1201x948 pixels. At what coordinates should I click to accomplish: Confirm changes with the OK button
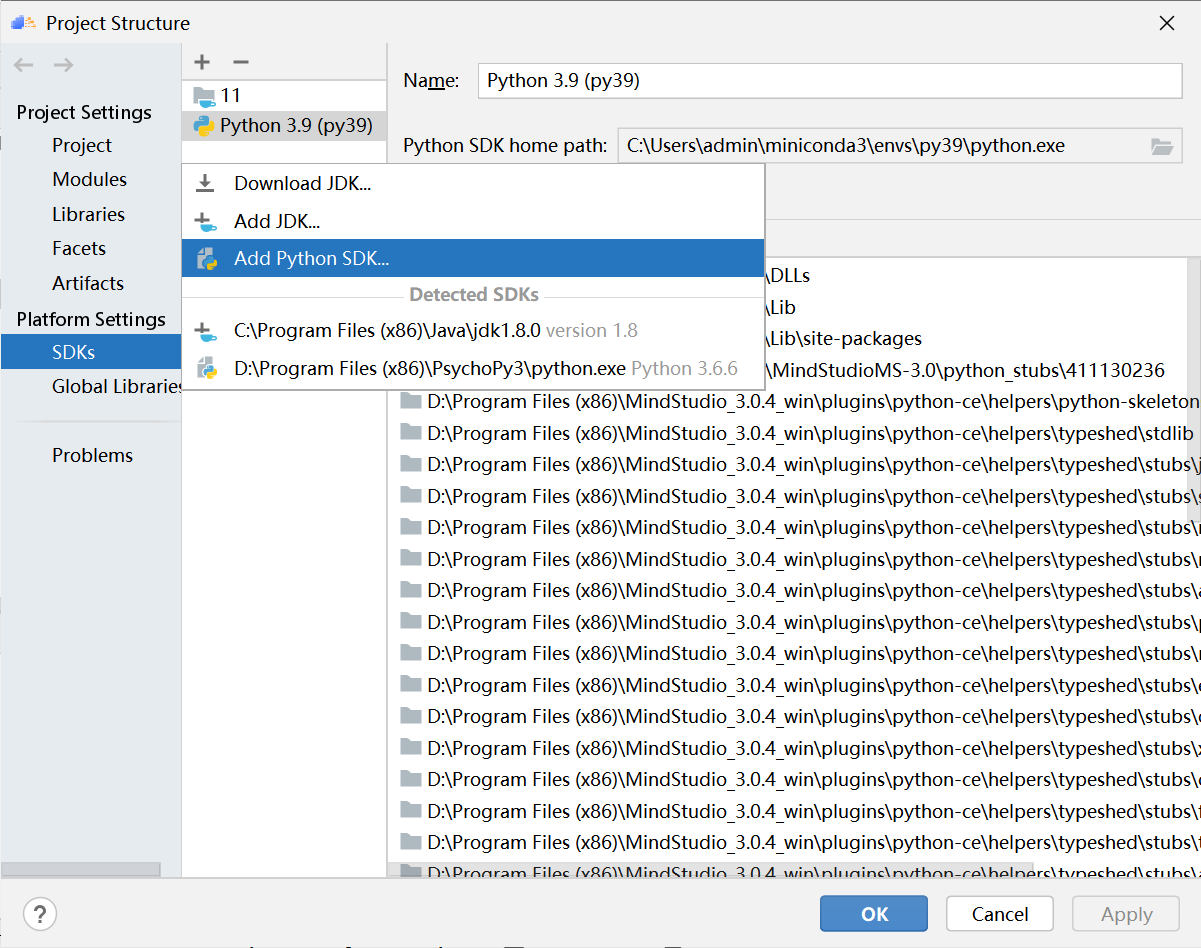[x=873, y=913]
